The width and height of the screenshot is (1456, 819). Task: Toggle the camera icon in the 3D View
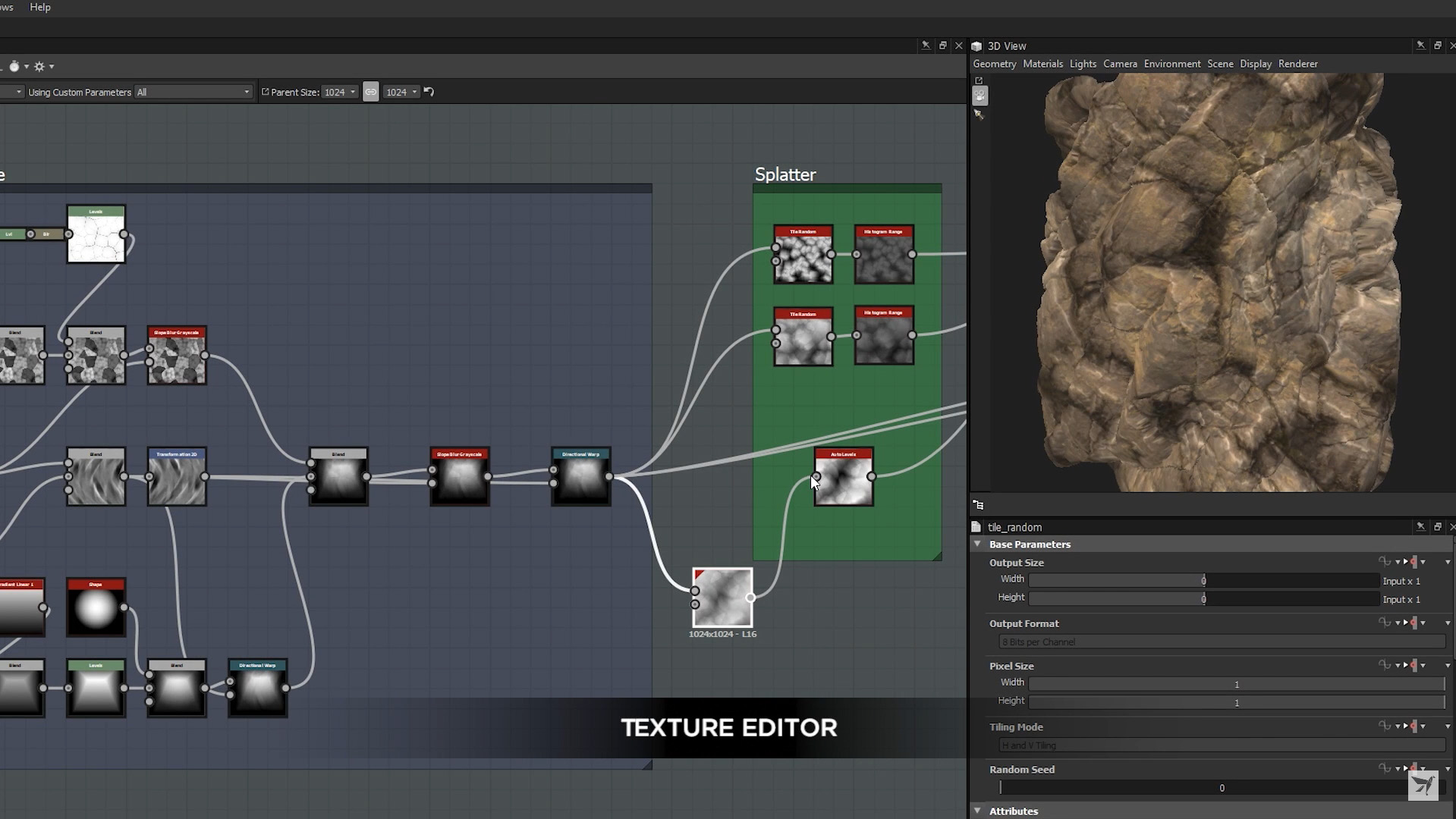coord(980,96)
